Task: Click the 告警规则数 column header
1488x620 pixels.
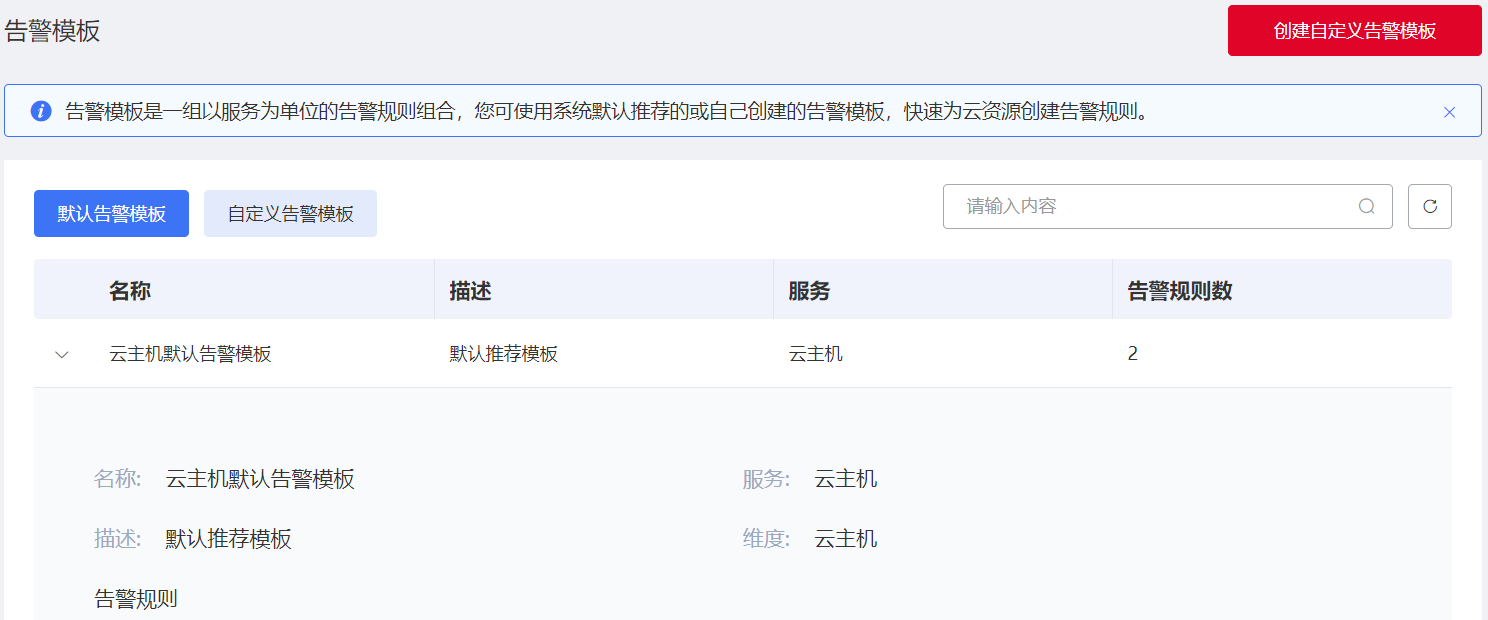Action: pyautogui.click(x=1180, y=291)
